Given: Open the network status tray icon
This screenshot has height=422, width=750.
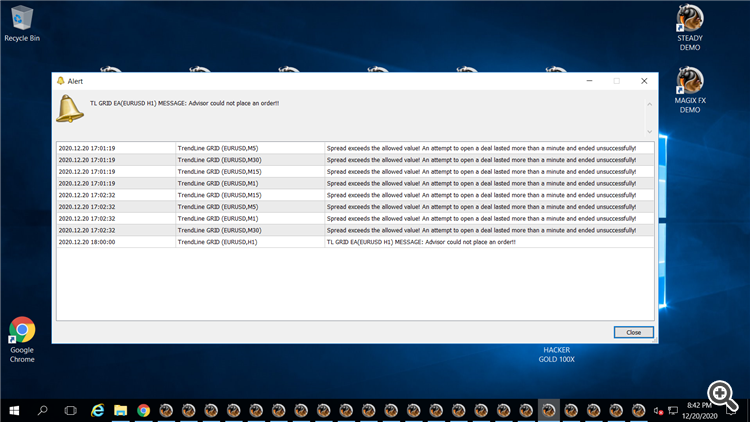Looking at the screenshot, I should point(673,411).
